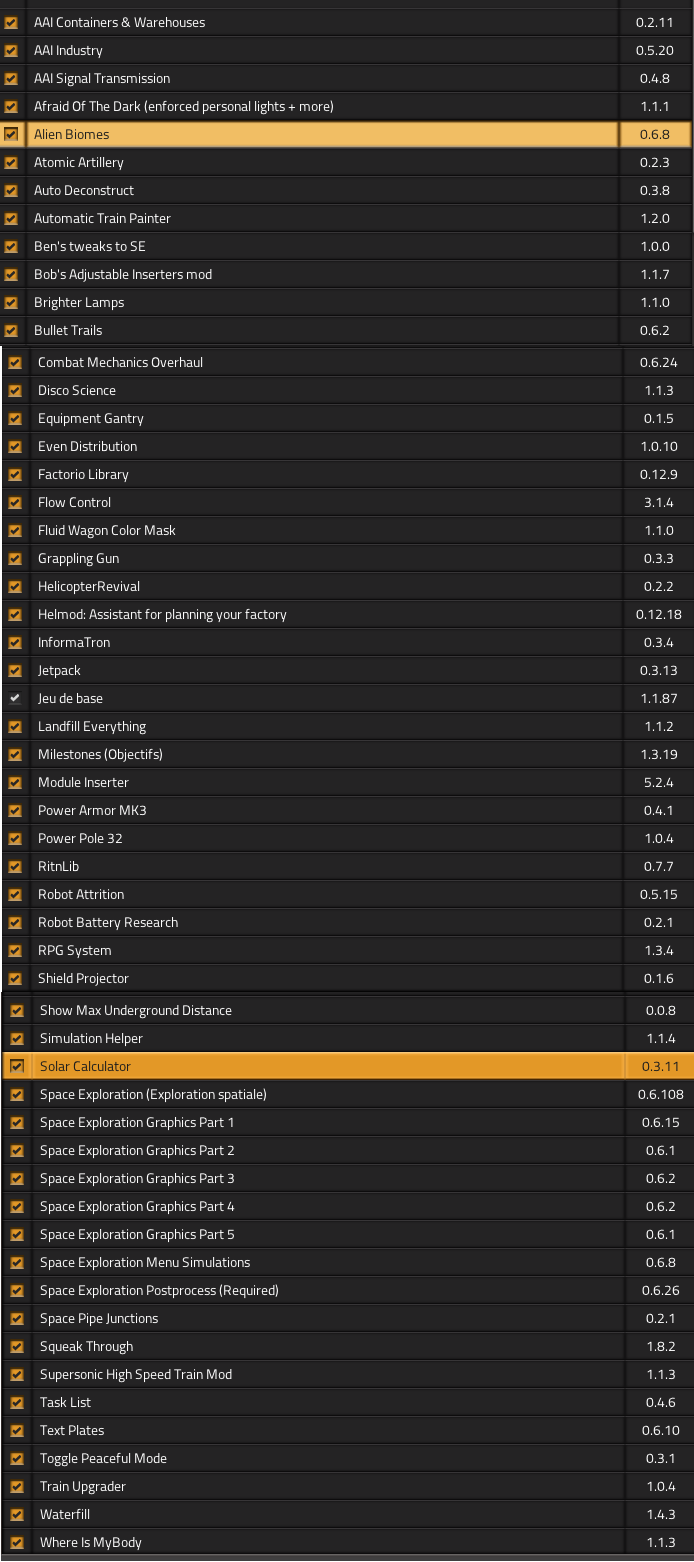
Task: Select the Robot Attrition mod
Action: click(x=325, y=894)
